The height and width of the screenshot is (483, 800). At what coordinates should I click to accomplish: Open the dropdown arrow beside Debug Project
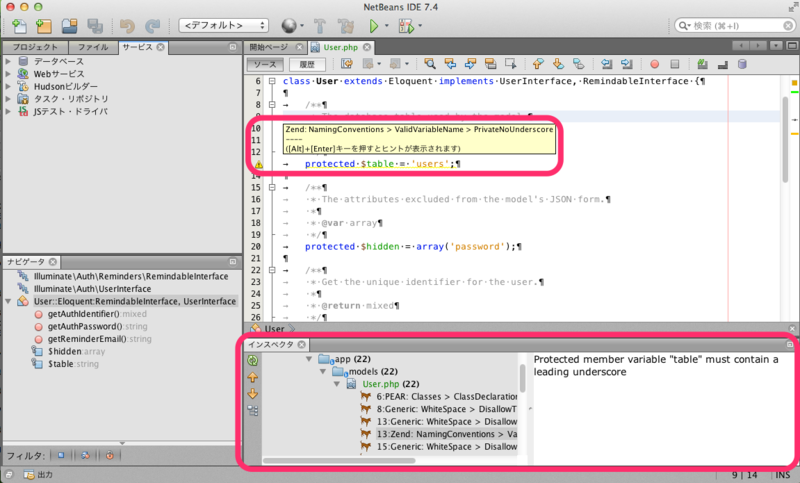420,26
